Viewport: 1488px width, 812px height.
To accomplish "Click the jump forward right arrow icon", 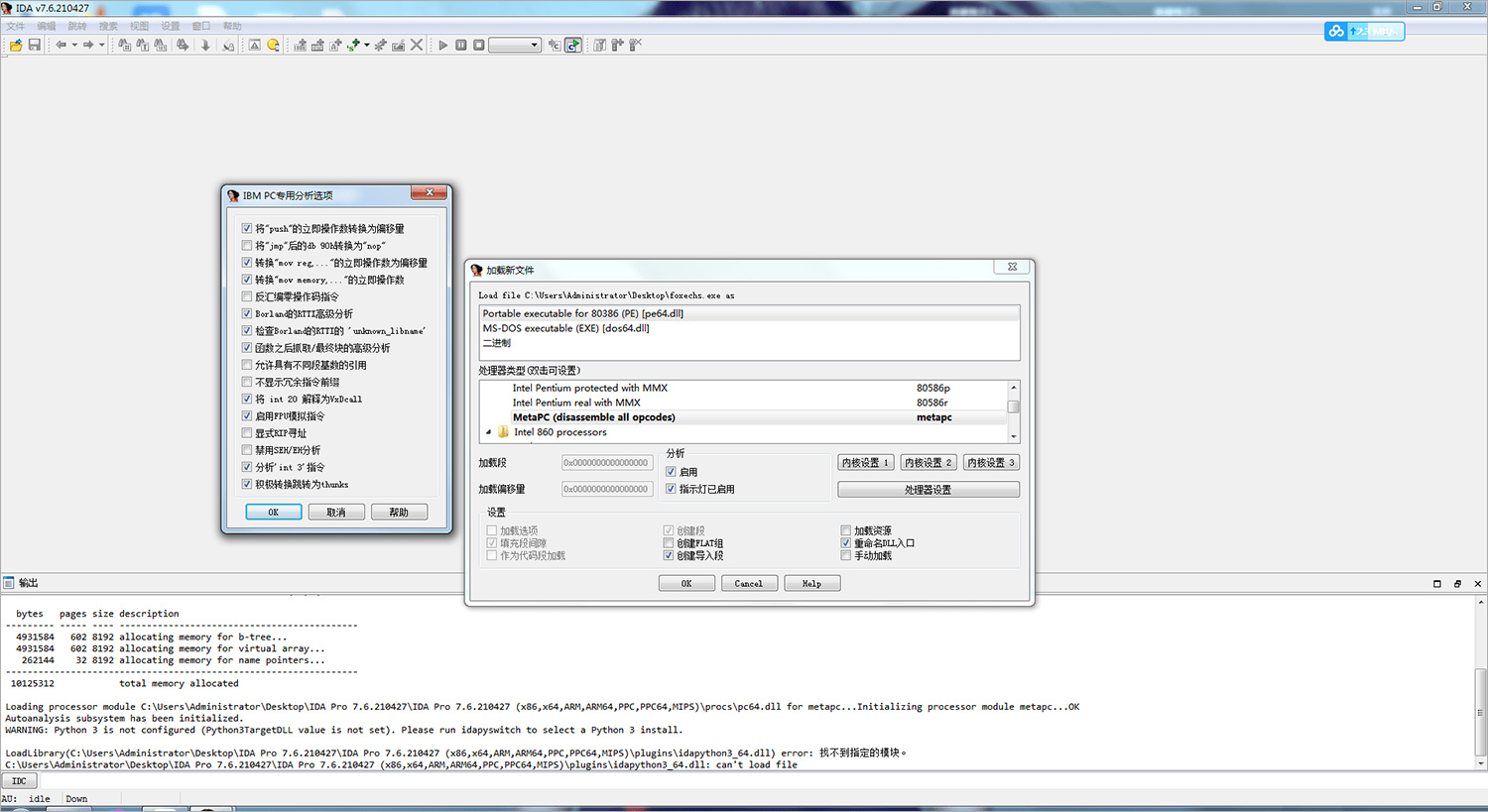I will click(88, 45).
